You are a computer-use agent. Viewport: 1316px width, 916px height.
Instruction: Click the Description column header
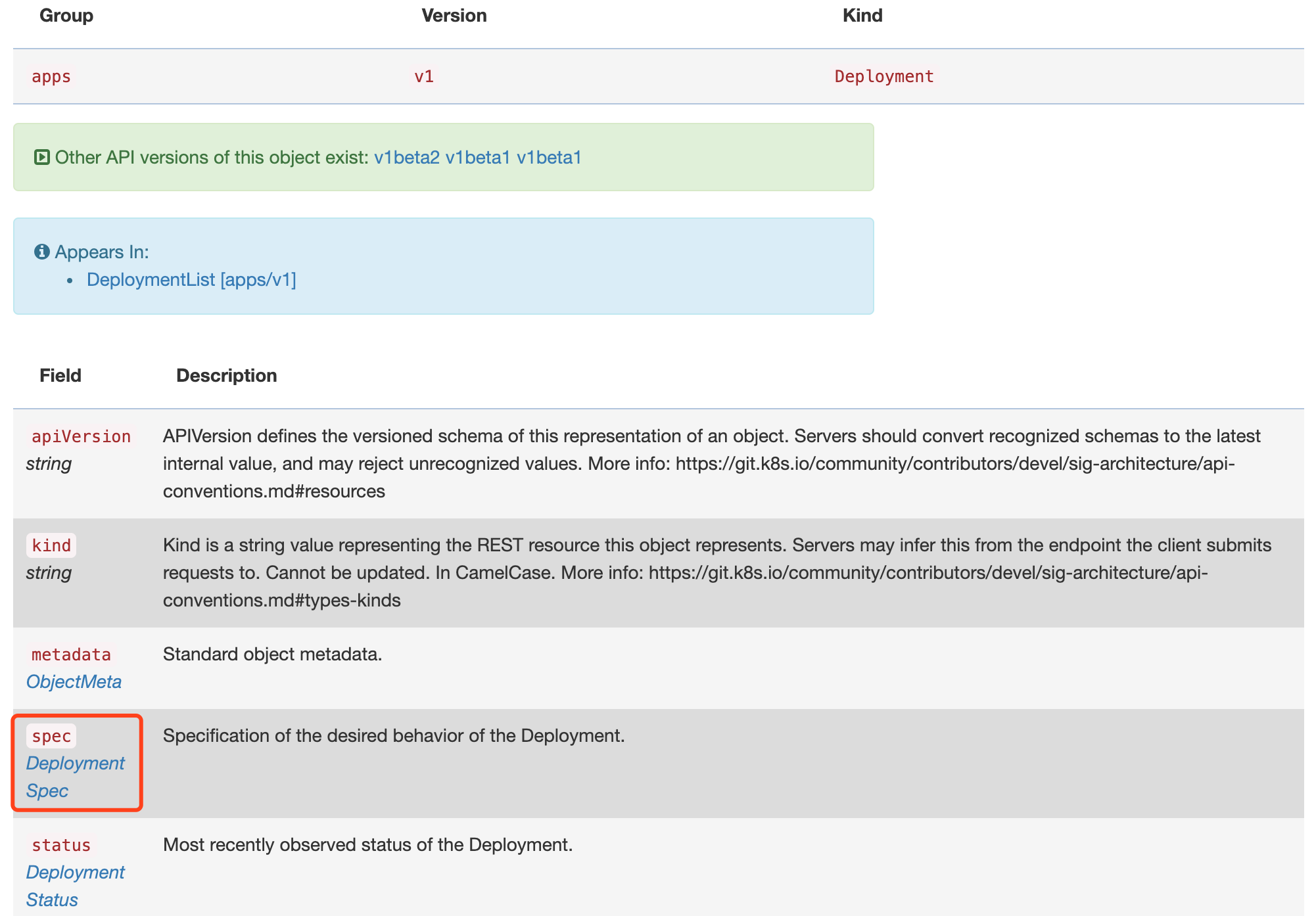tap(226, 375)
